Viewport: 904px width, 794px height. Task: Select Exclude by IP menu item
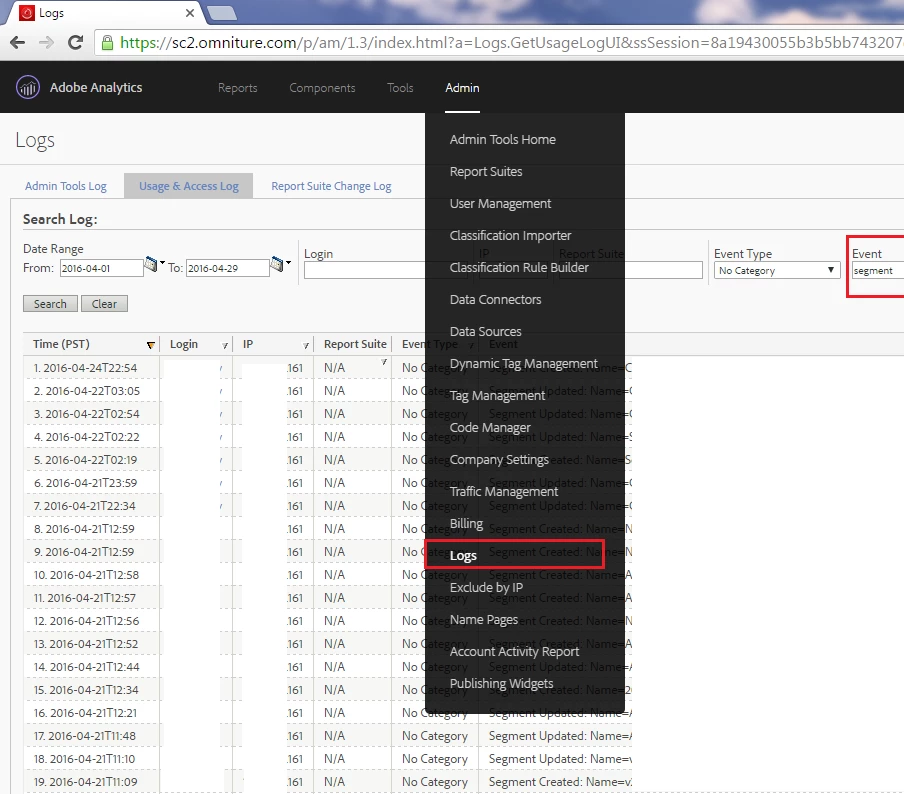(x=486, y=588)
